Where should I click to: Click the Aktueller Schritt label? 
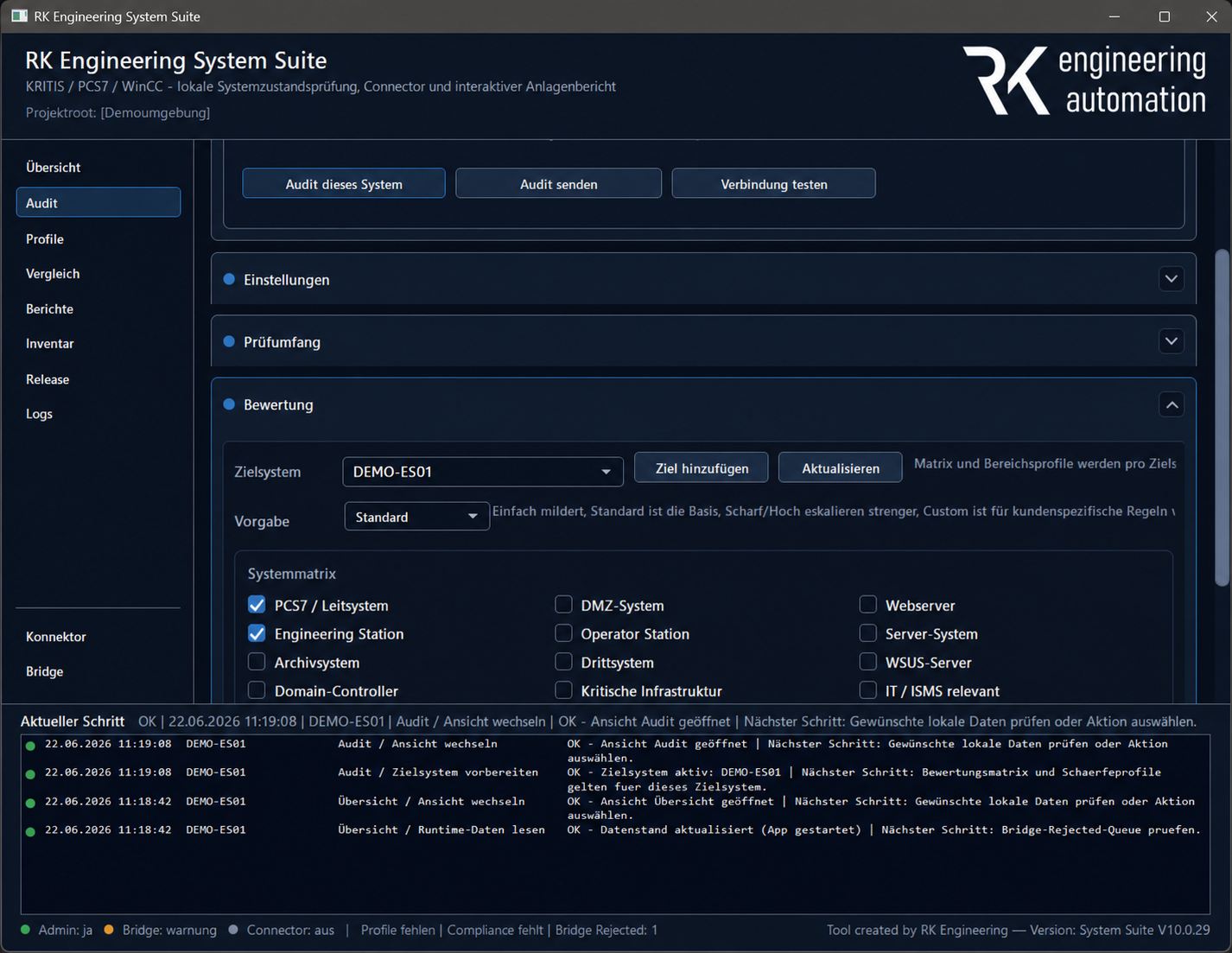pos(73,721)
